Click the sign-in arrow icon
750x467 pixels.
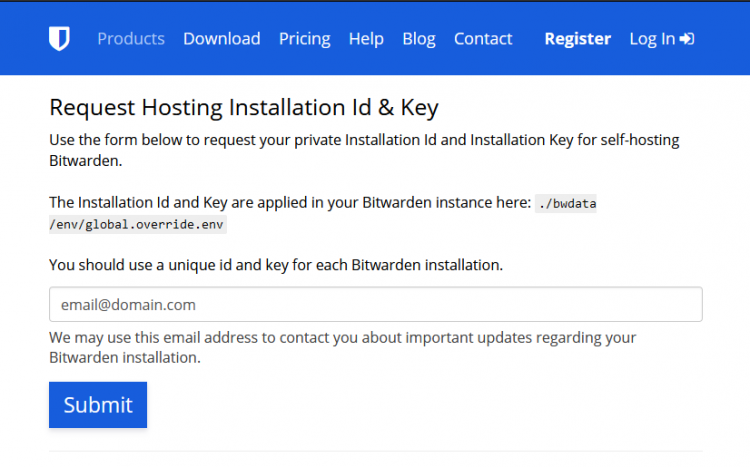[x=687, y=39]
